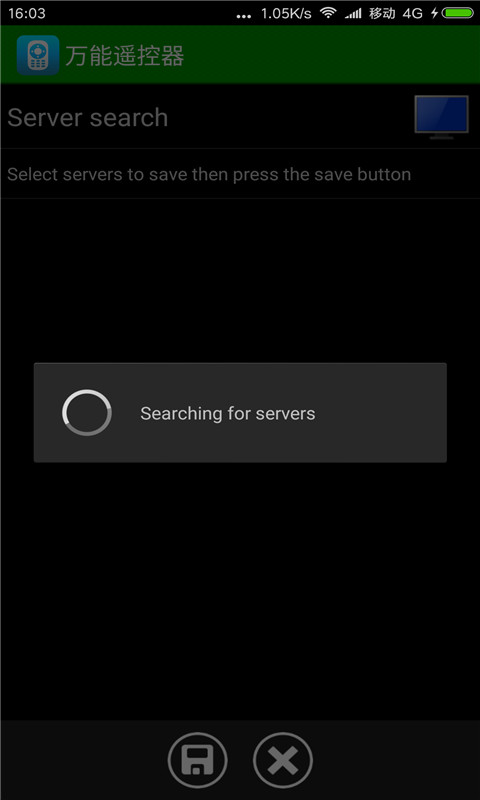Tap the Wi-Fi status icon

(x=328, y=13)
